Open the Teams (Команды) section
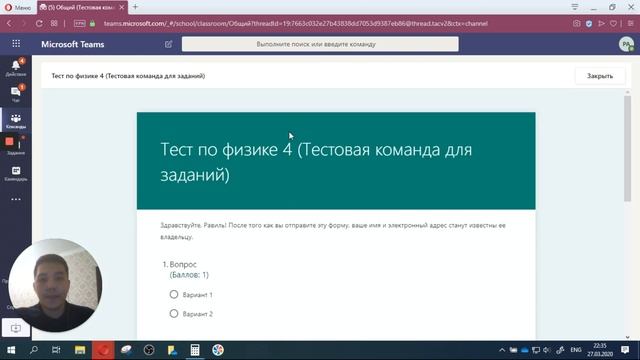This screenshot has width=640, height=360. click(x=16, y=120)
